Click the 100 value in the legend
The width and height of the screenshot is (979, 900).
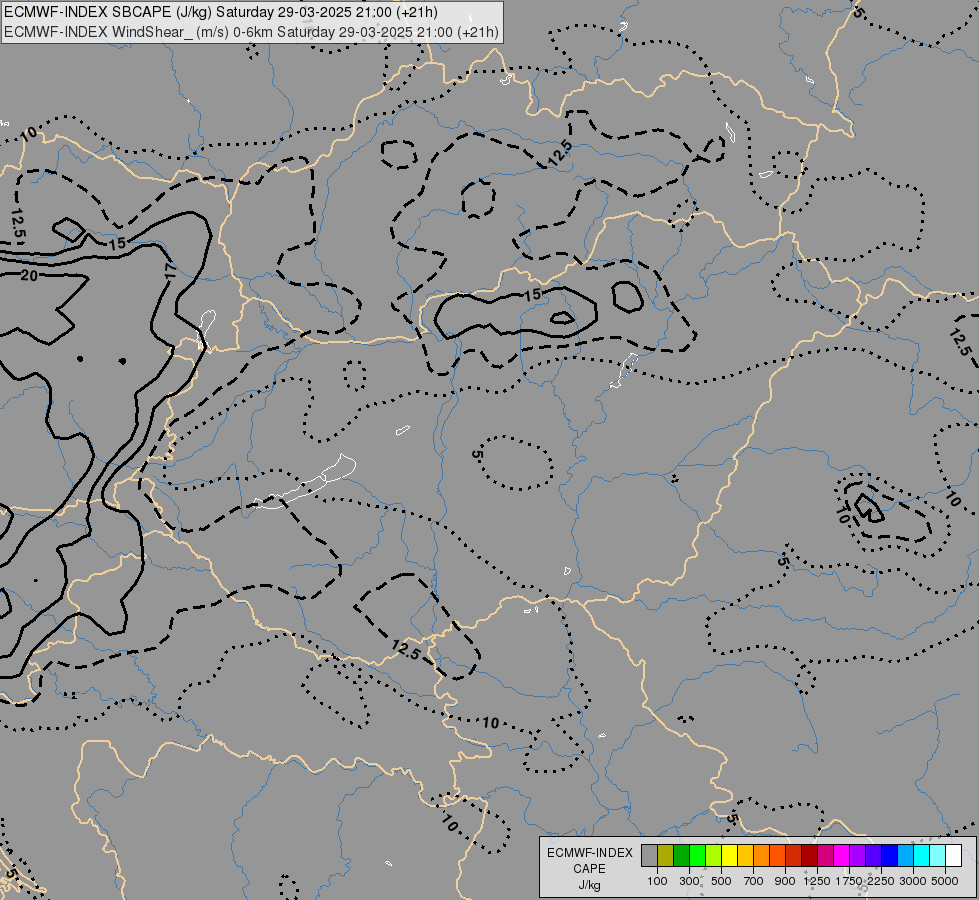tap(657, 881)
